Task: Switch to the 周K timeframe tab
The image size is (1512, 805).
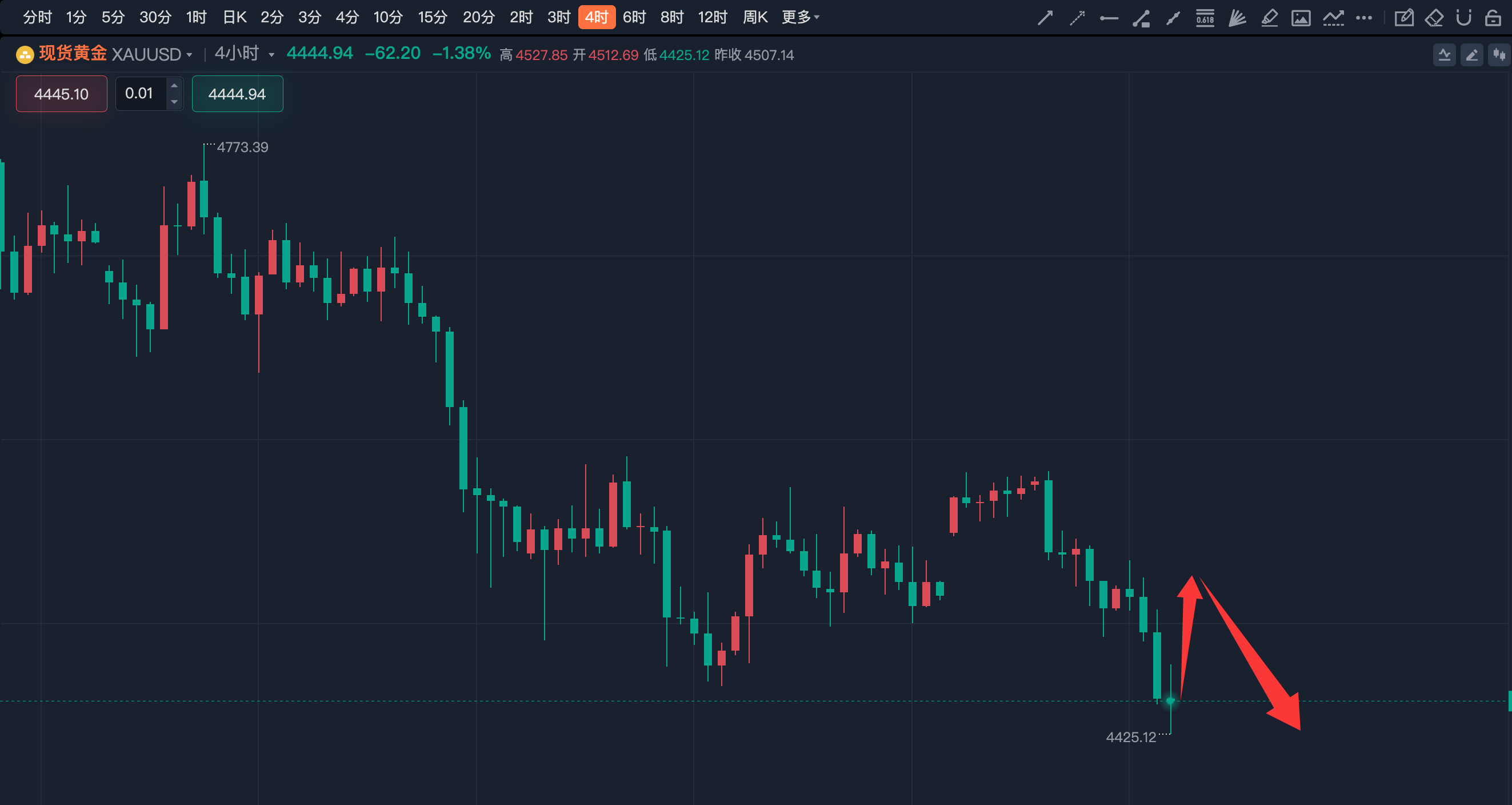Action: click(x=755, y=17)
